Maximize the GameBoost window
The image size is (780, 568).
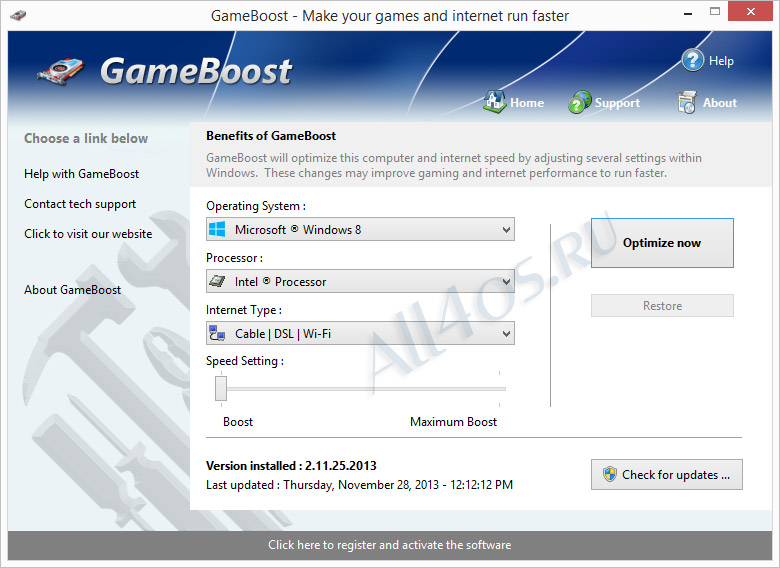pyautogui.click(x=715, y=11)
